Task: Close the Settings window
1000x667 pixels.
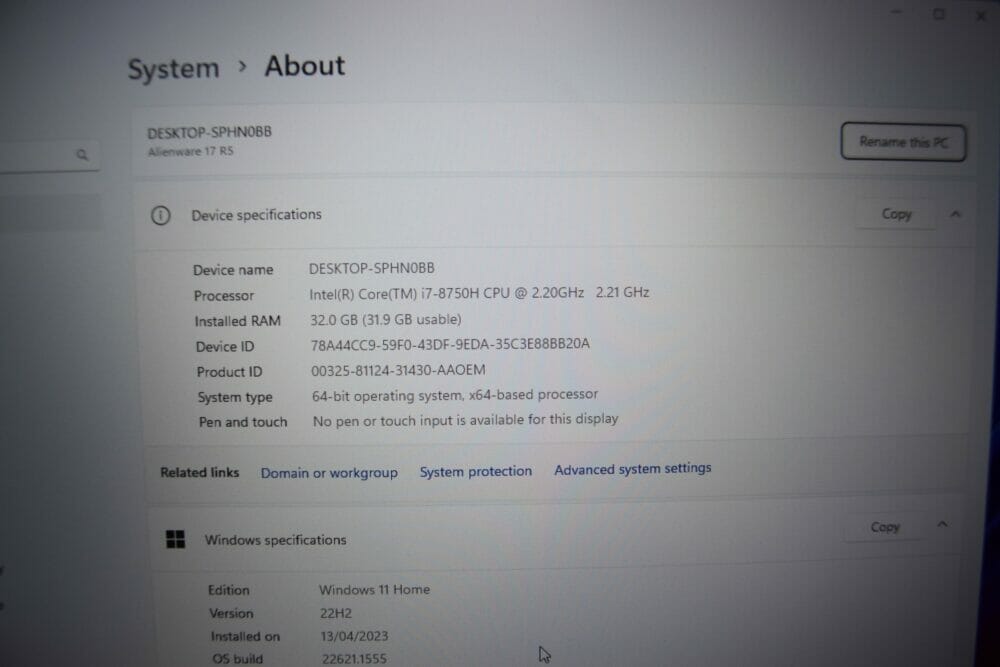Action: click(x=982, y=15)
